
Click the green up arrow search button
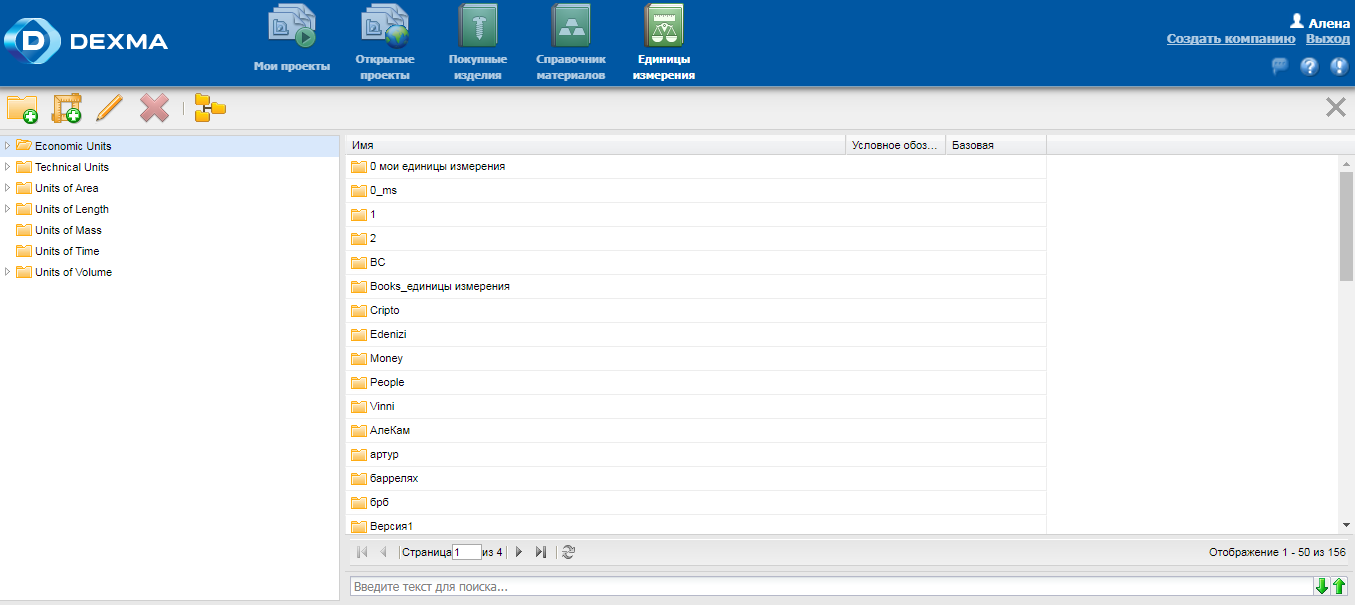click(x=1339, y=587)
